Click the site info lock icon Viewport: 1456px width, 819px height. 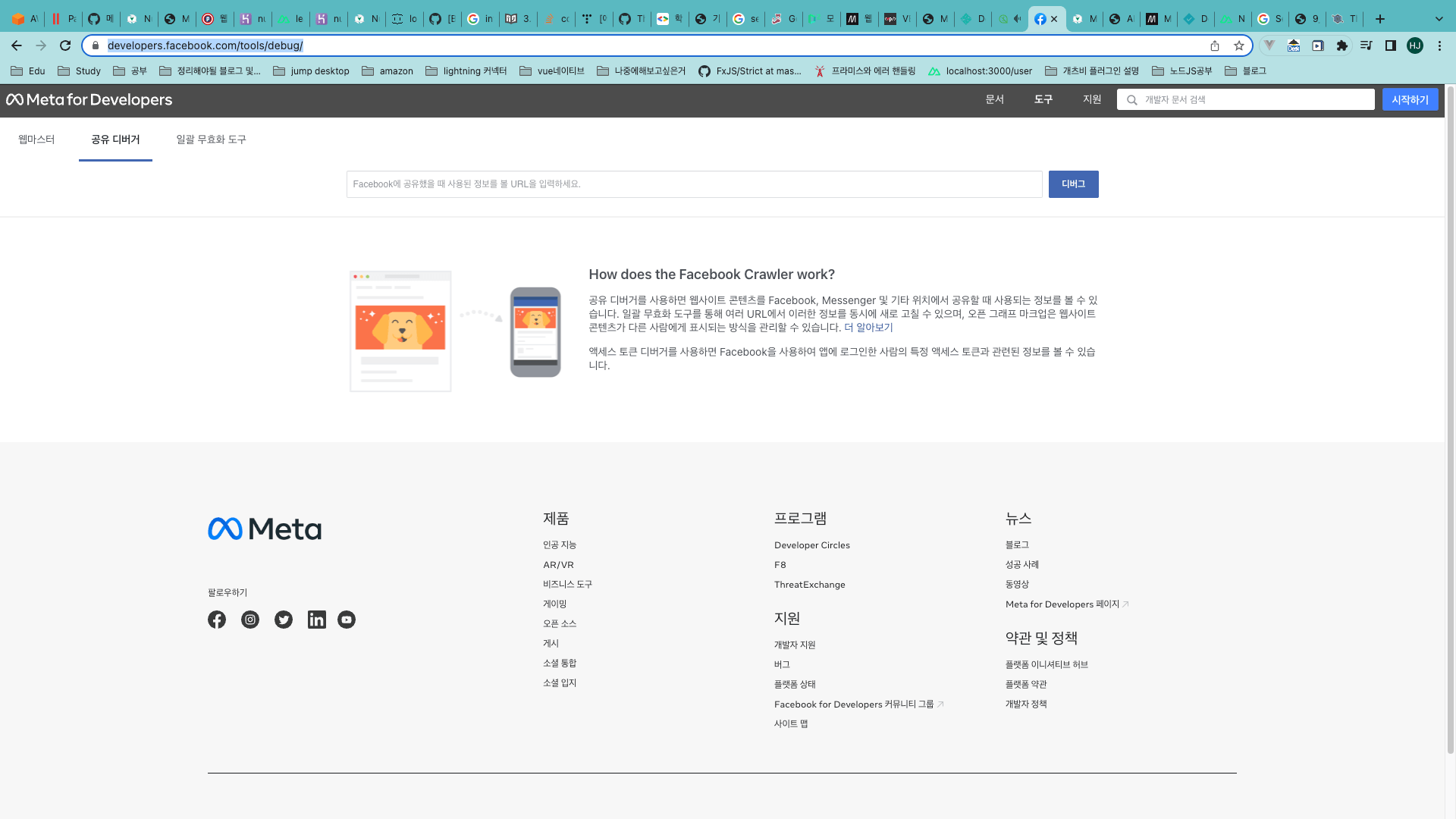96,45
